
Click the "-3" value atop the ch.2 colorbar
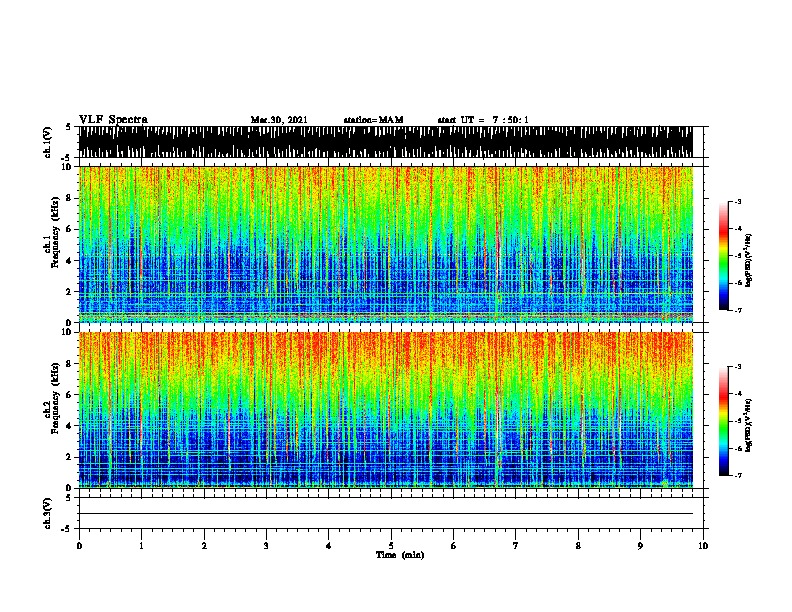pyautogui.click(x=737, y=367)
